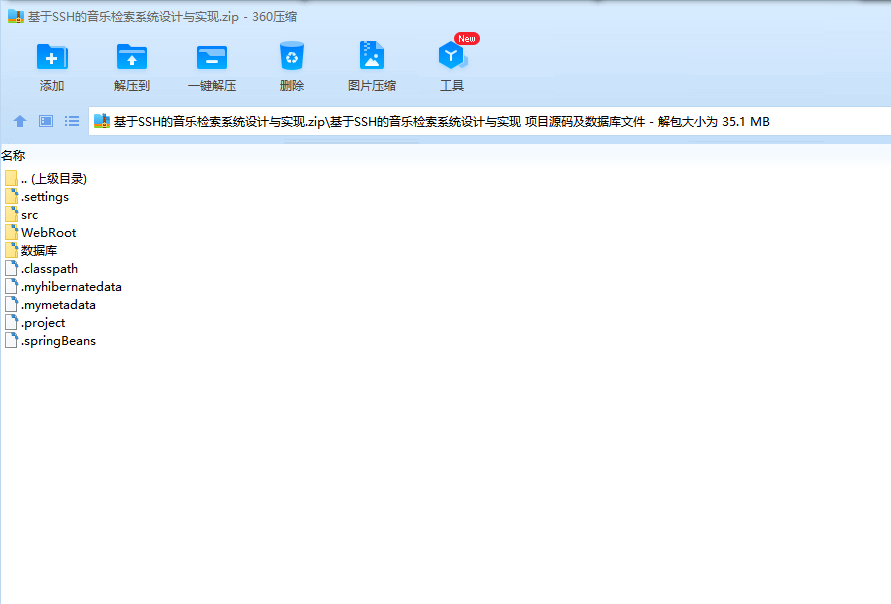Switch to icon/thumbnail view mode

click(46, 121)
